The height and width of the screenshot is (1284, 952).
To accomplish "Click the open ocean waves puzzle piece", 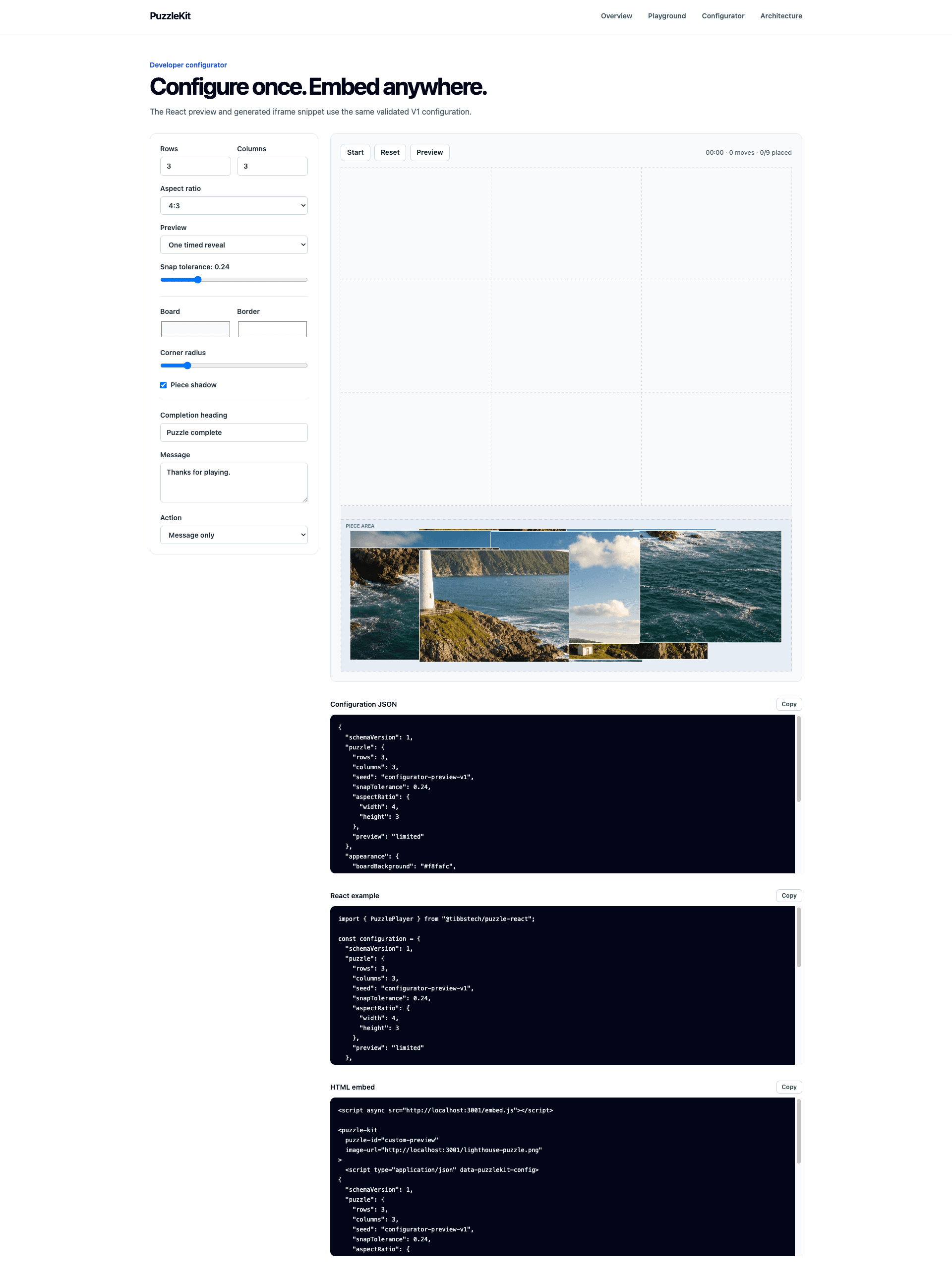I will [711, 587].
